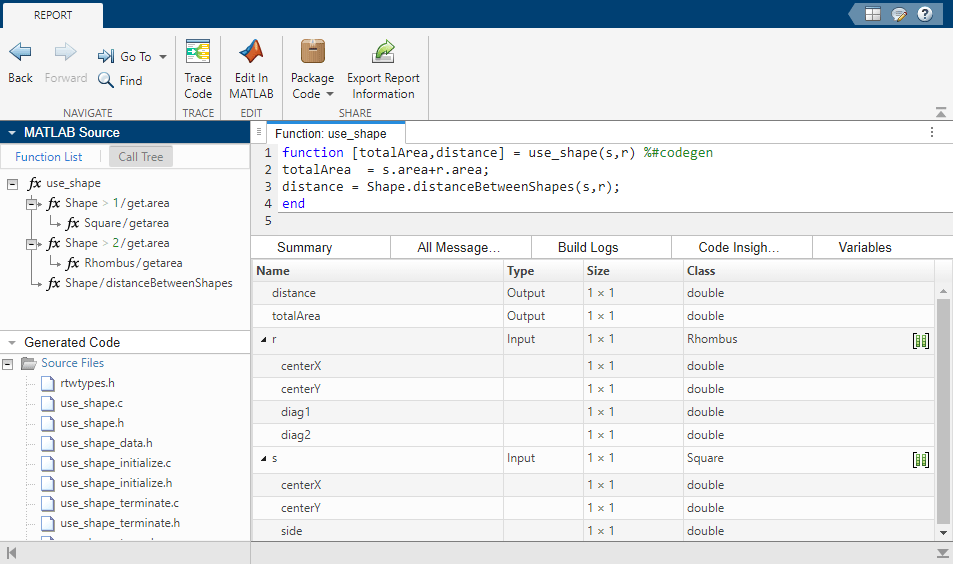Collapse the Source Files folder tree
The height and width of the screenshot is (564, 953).
9,364
